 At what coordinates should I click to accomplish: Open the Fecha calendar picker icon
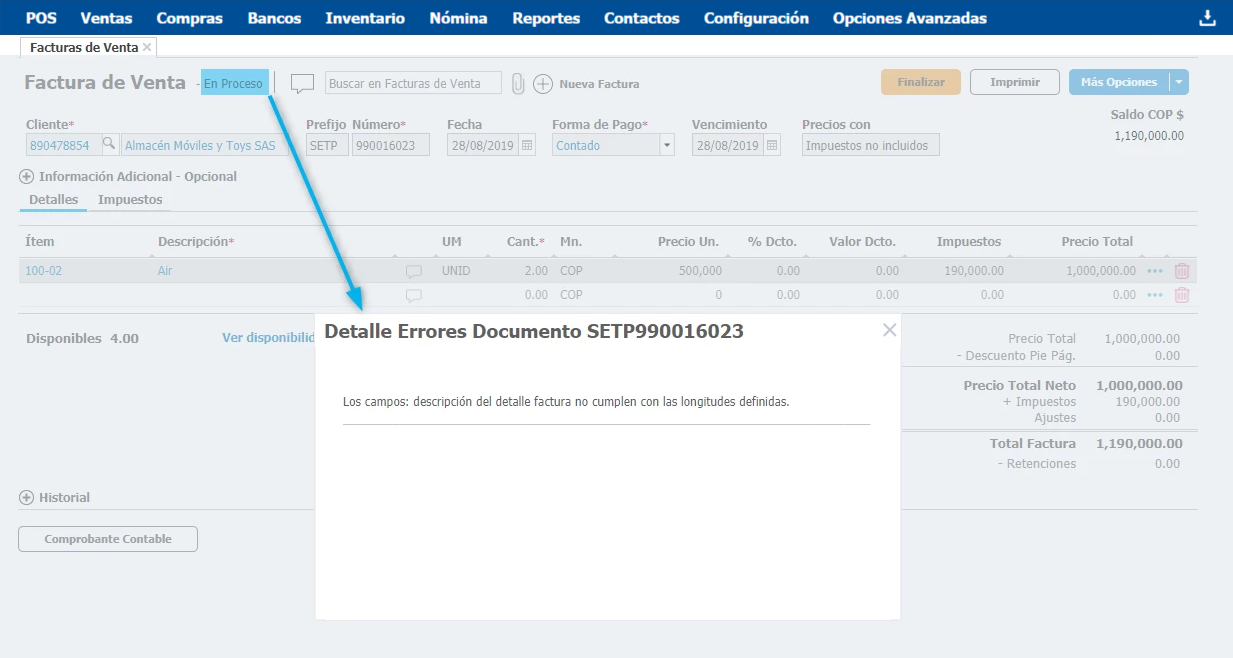[x=527, y=145]
